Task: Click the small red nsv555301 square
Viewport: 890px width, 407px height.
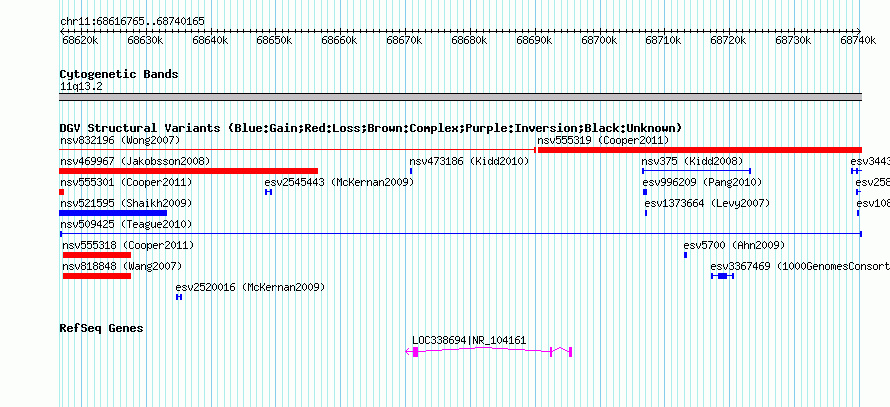Action: (x=61, y=192)
